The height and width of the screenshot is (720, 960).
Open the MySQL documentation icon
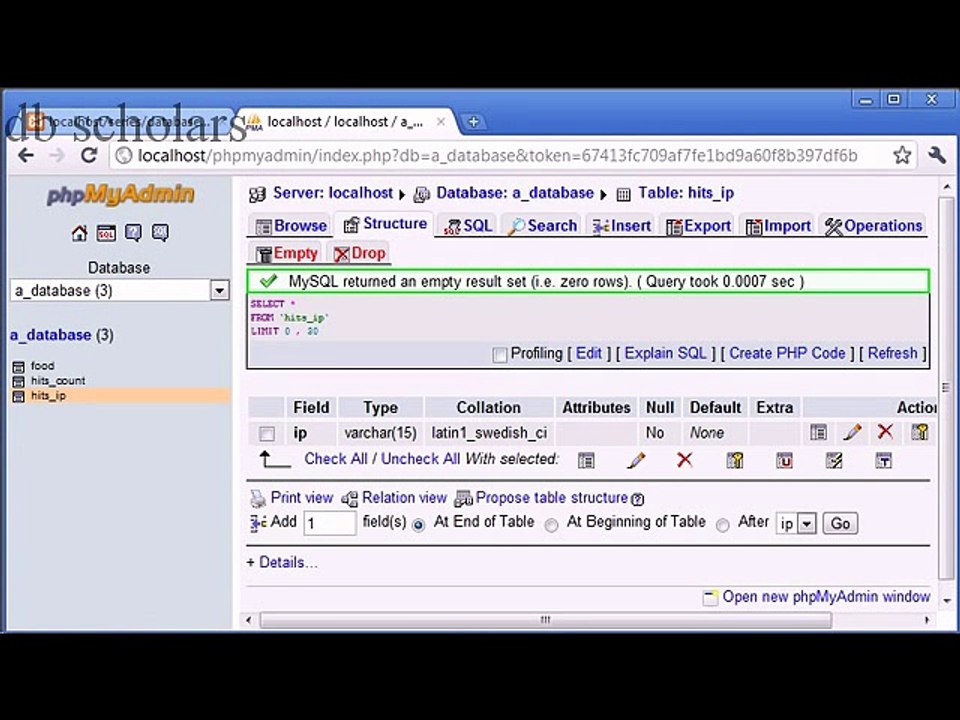[160, 233]
